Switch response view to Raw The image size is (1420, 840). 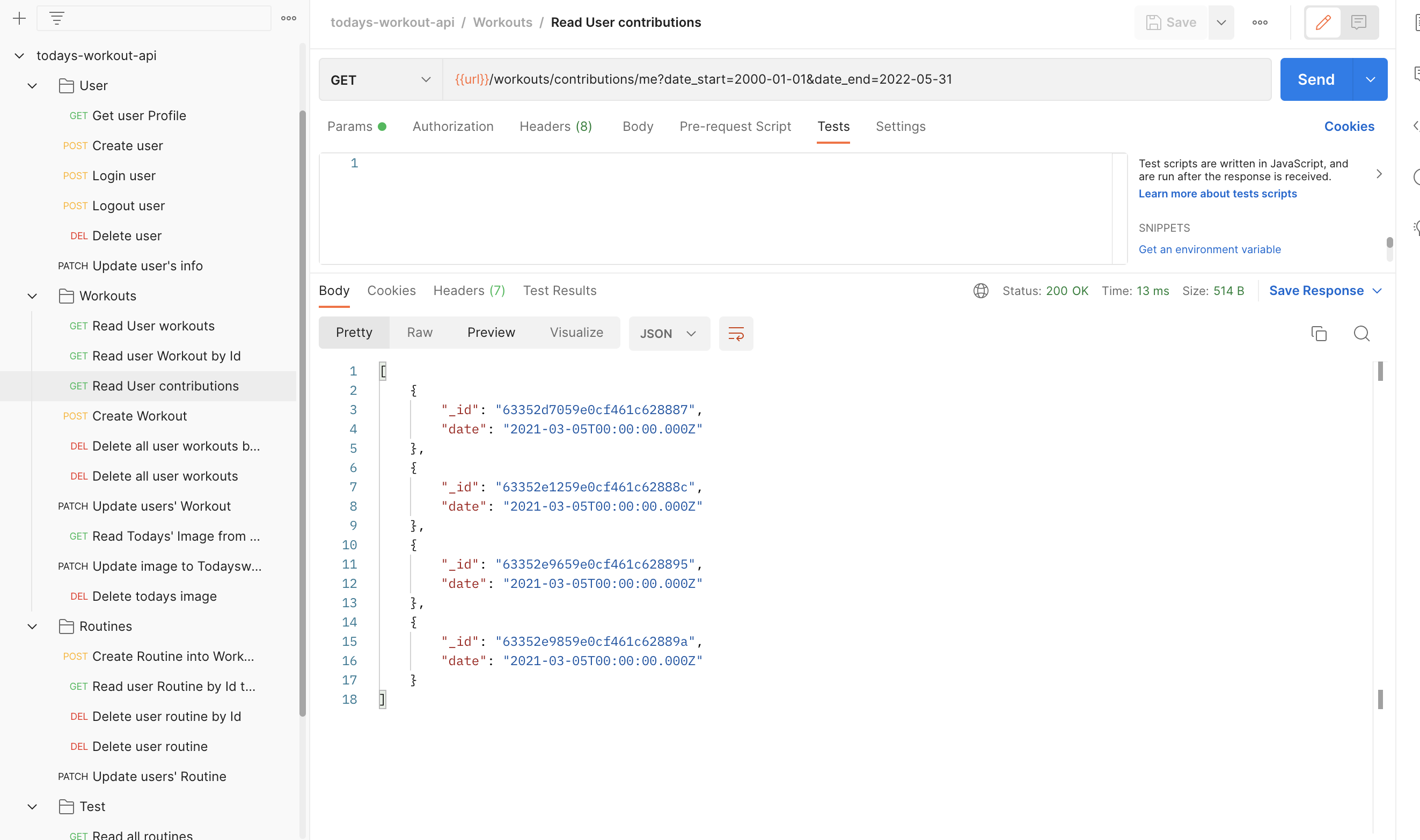(x=419, y=332)
